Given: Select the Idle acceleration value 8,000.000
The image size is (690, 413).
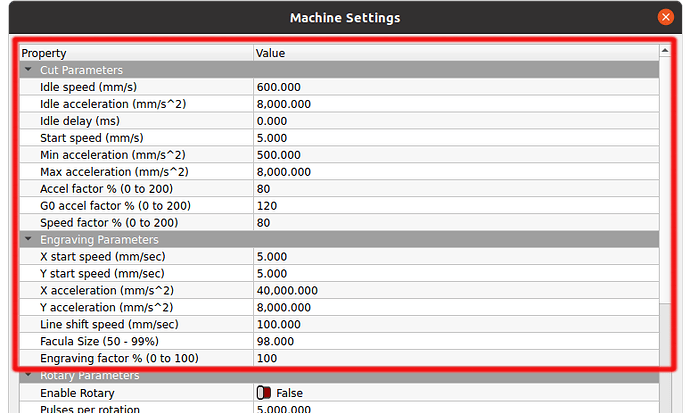Looking at the screenshot, I should coord(455,104).
